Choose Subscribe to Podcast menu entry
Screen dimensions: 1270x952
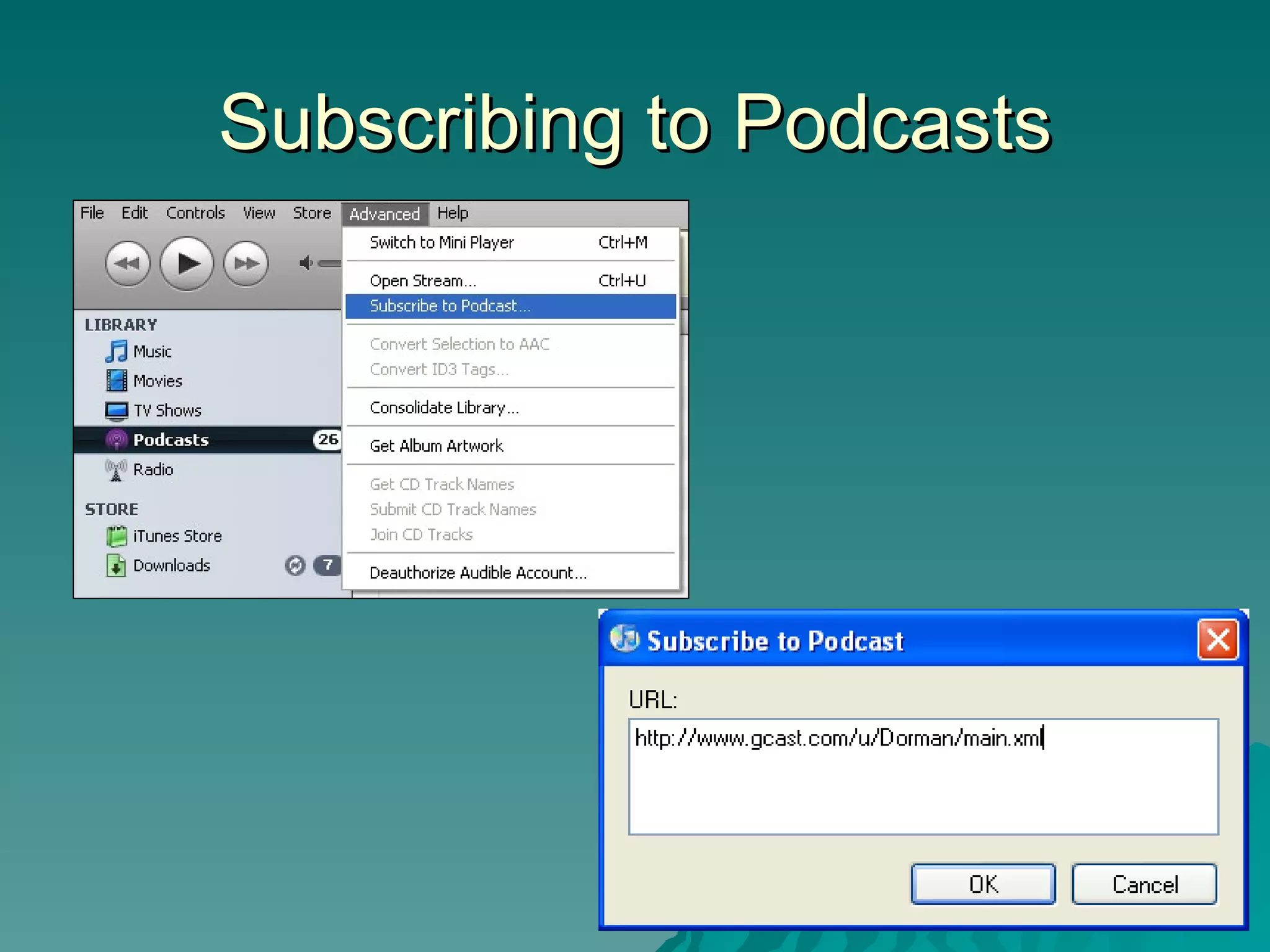(510, 306)
